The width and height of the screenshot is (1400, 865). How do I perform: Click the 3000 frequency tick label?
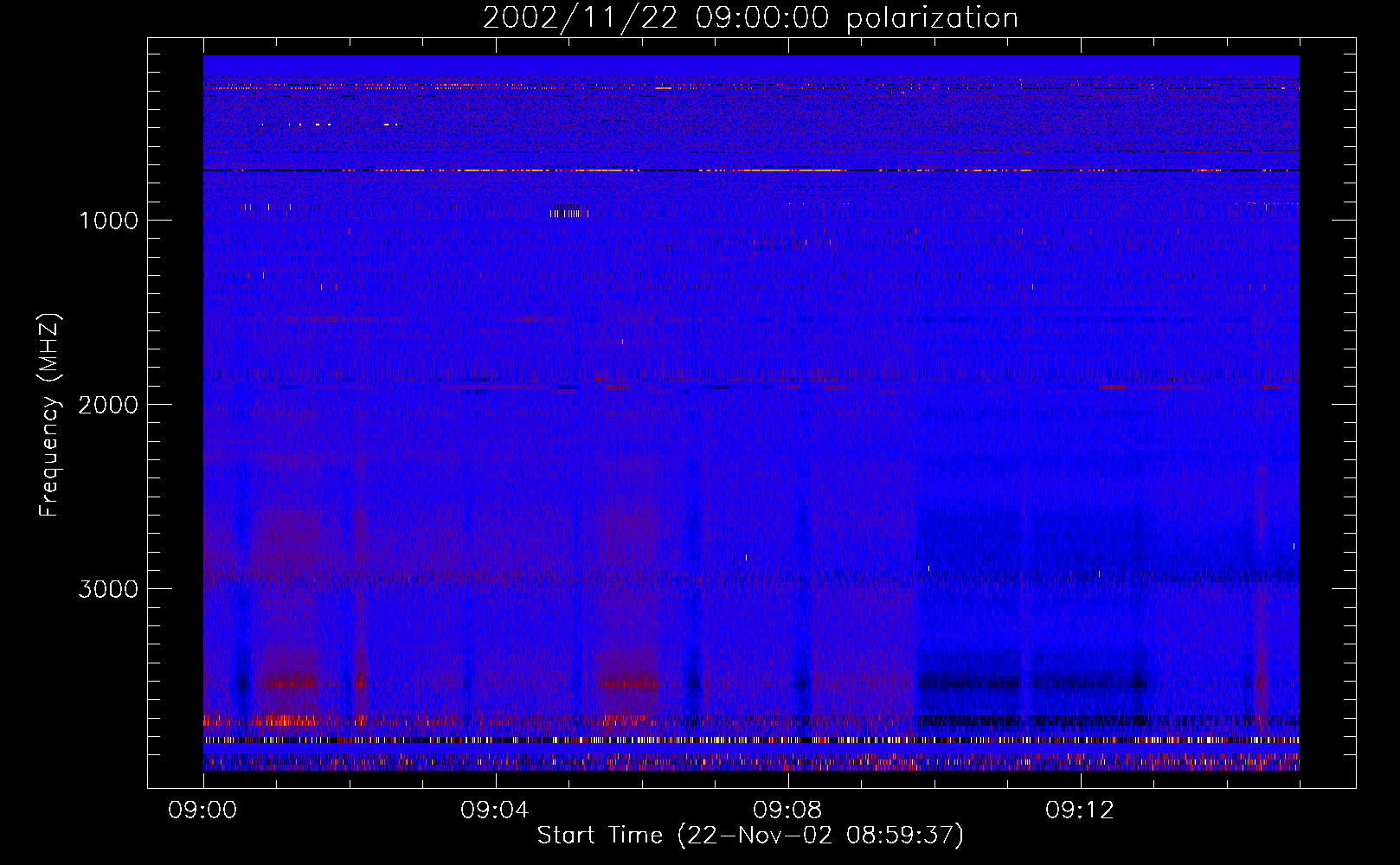click(108, 589)
